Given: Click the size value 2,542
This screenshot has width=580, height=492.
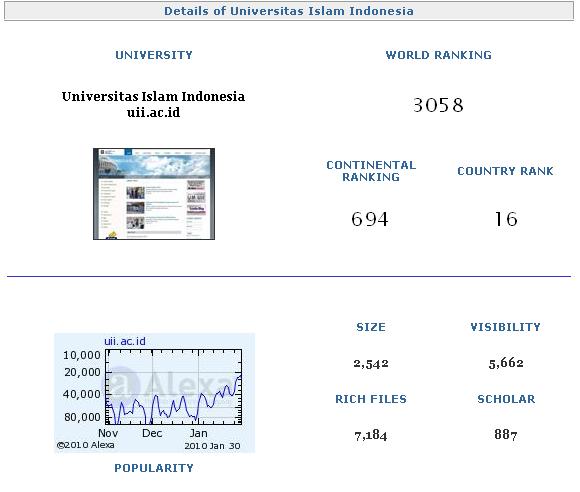Looking at the screenshot, I should pyautogui.click(x=371, y=363).
